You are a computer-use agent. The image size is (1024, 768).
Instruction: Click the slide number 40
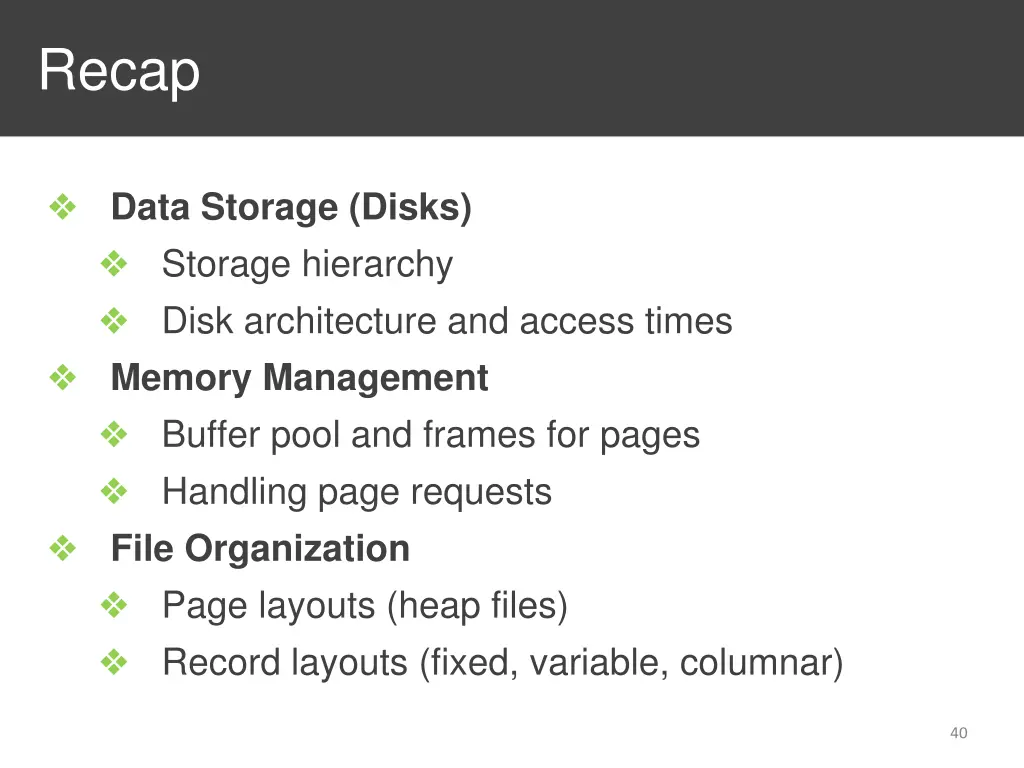click(x=959, y=733)
